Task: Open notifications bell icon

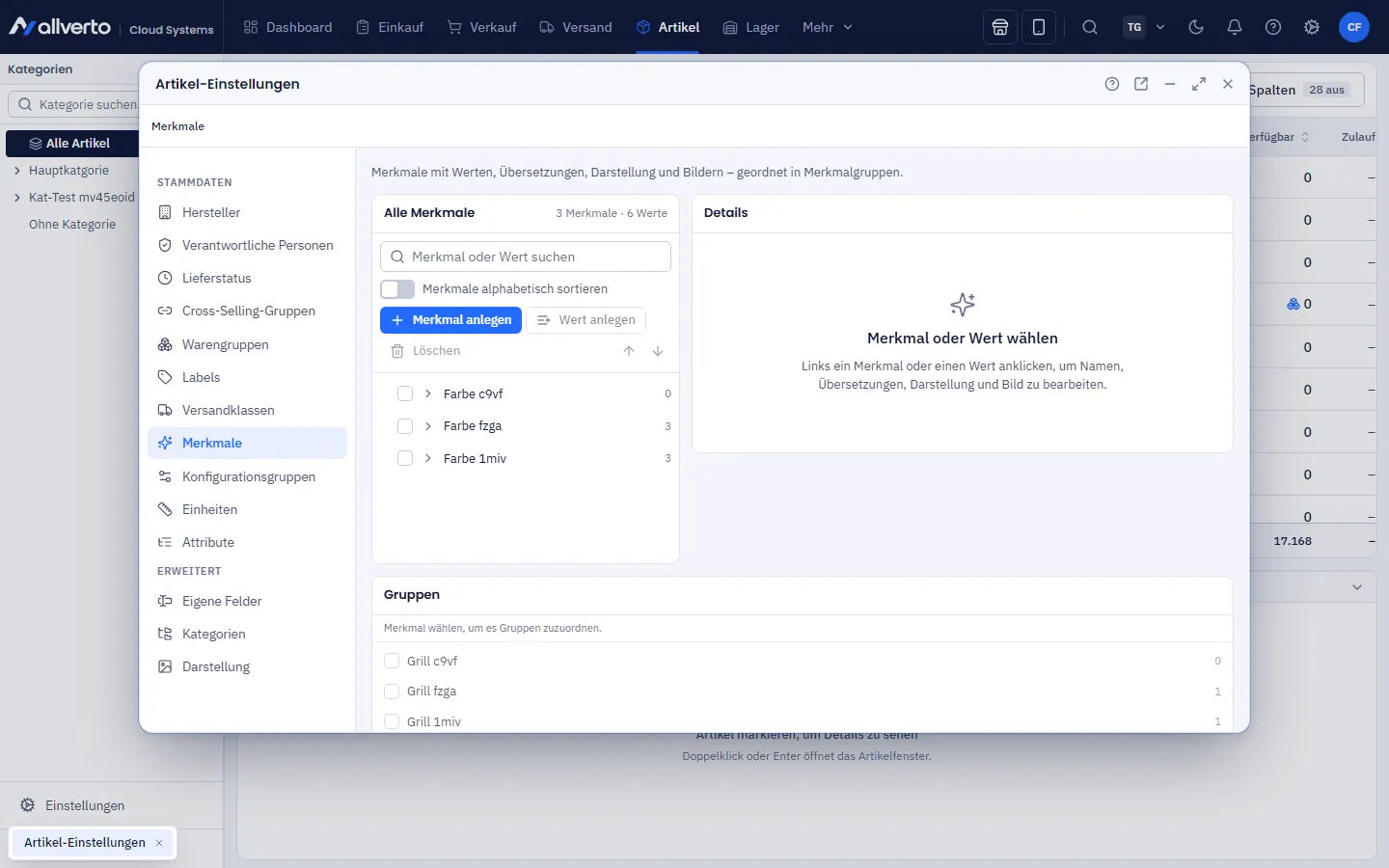Action: pos(1235,27)
